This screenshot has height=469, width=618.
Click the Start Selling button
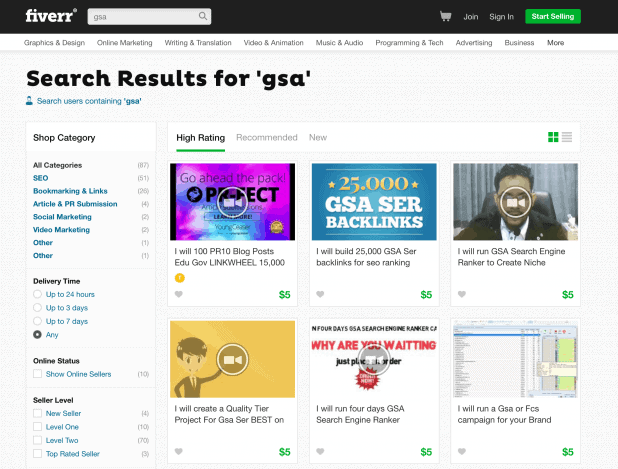tap(553, 17)
